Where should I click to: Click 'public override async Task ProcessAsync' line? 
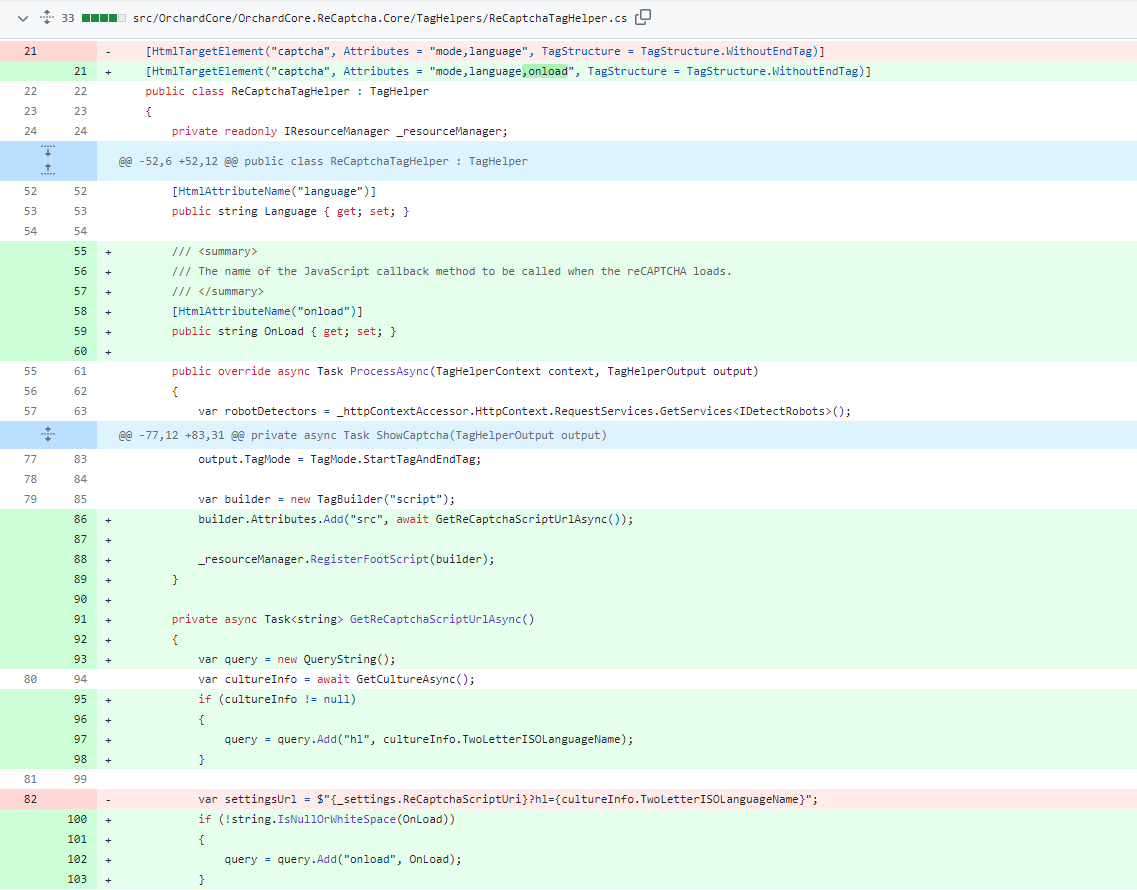[465, 371]
